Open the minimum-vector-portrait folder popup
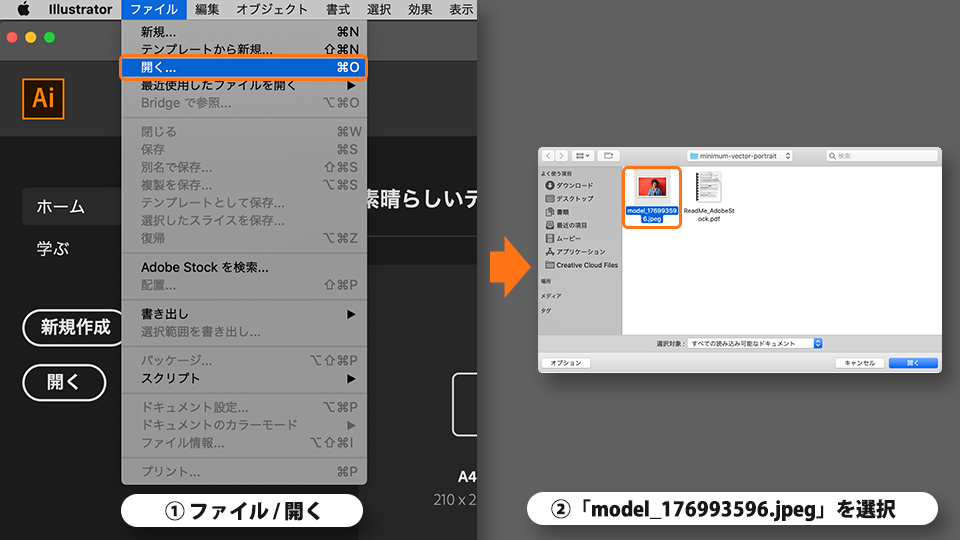Image resolution: width=960 pixels, height=540 pixels. [740, 156]
